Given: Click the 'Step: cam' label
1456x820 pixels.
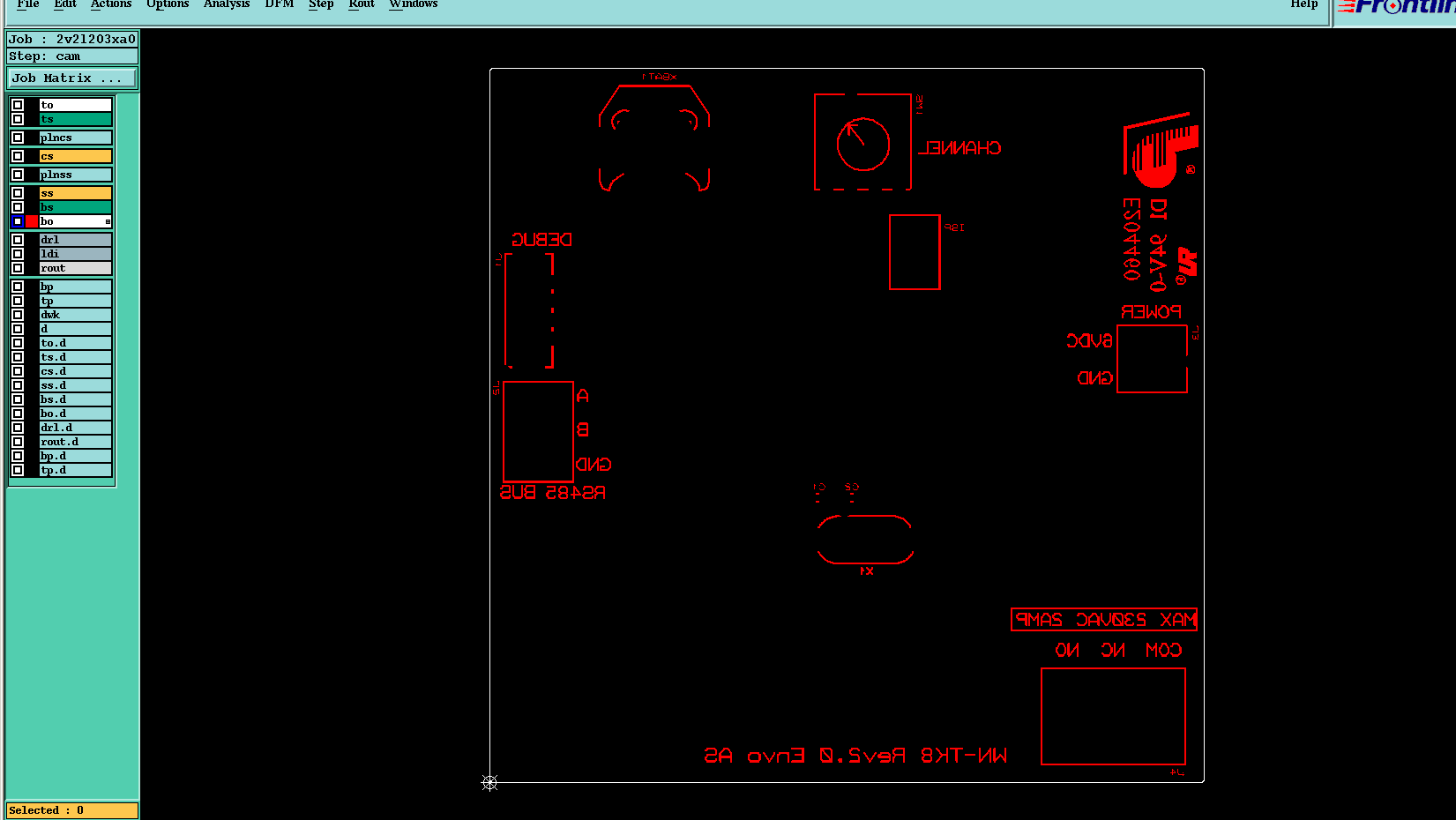Looking at the screenshot, I should (x=72, y=56).
